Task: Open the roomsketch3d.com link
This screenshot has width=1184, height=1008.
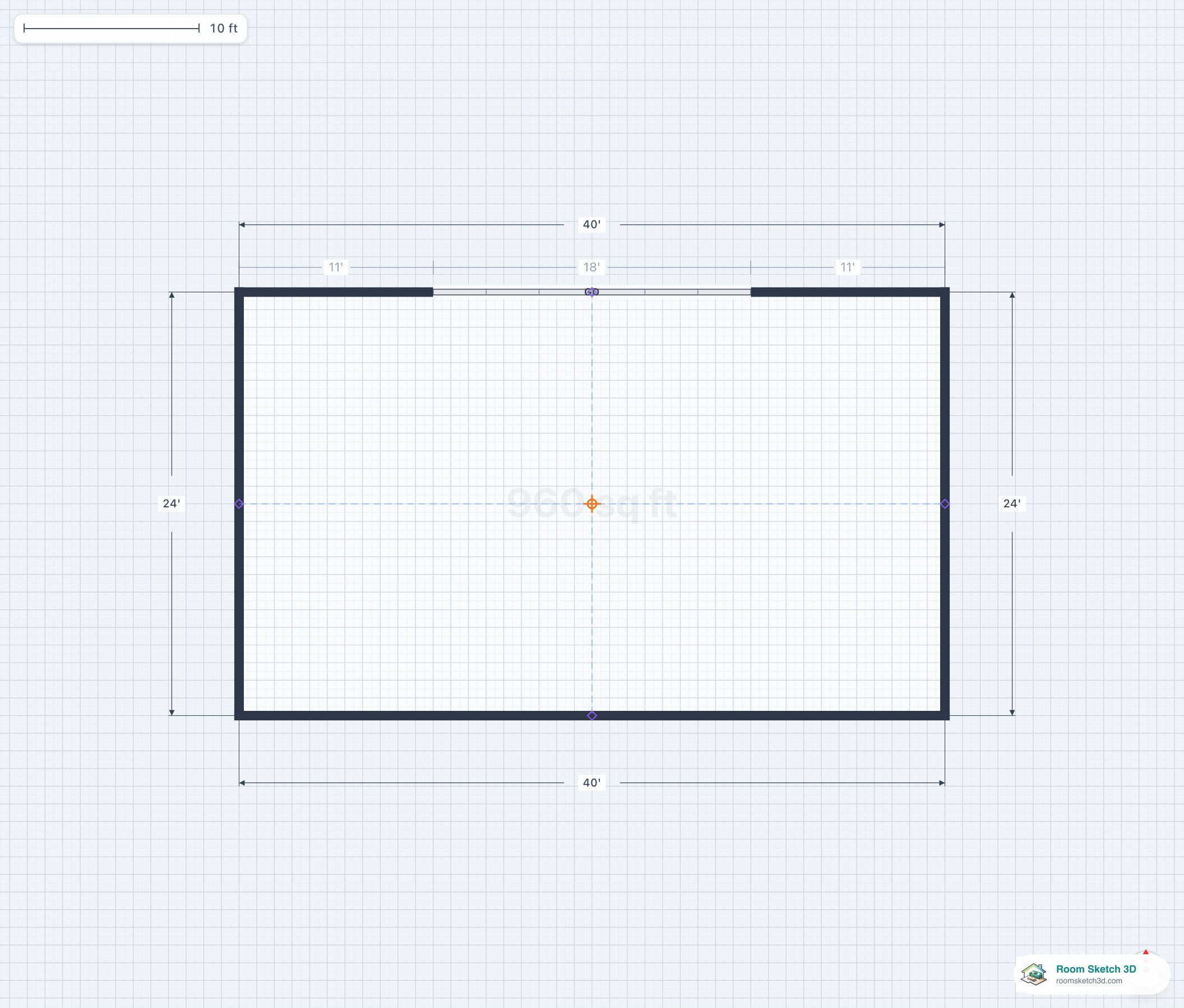Action: click(x=1089, y=981)
